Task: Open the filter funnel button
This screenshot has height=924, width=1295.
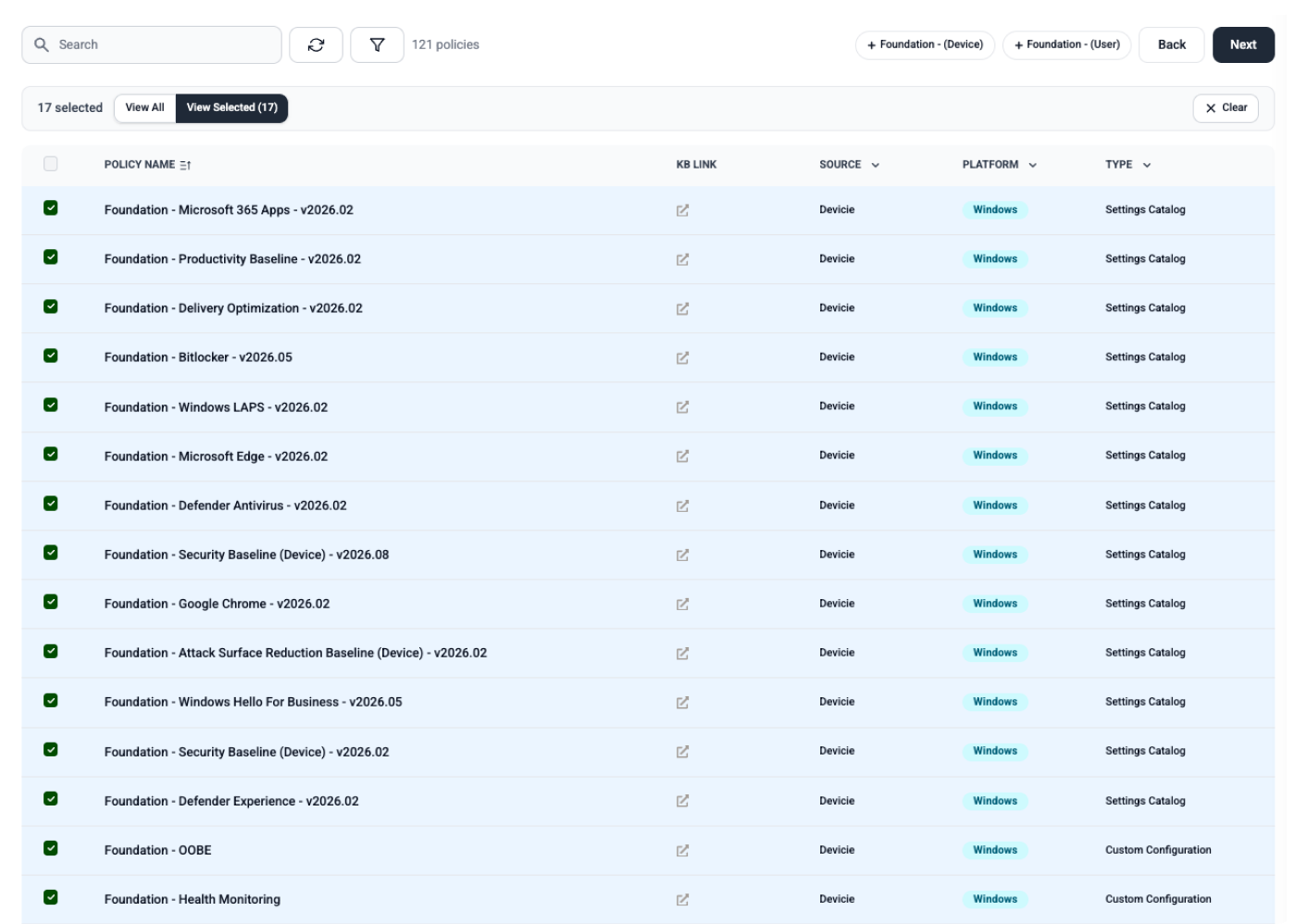Action: click(377, 44)
